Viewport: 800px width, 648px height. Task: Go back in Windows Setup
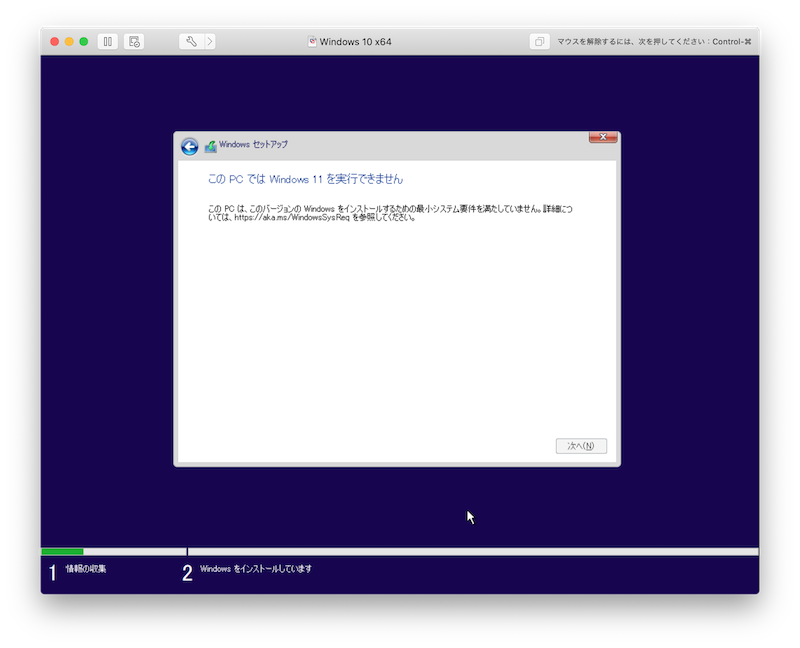pyautogui.click(x=190, y=147)
